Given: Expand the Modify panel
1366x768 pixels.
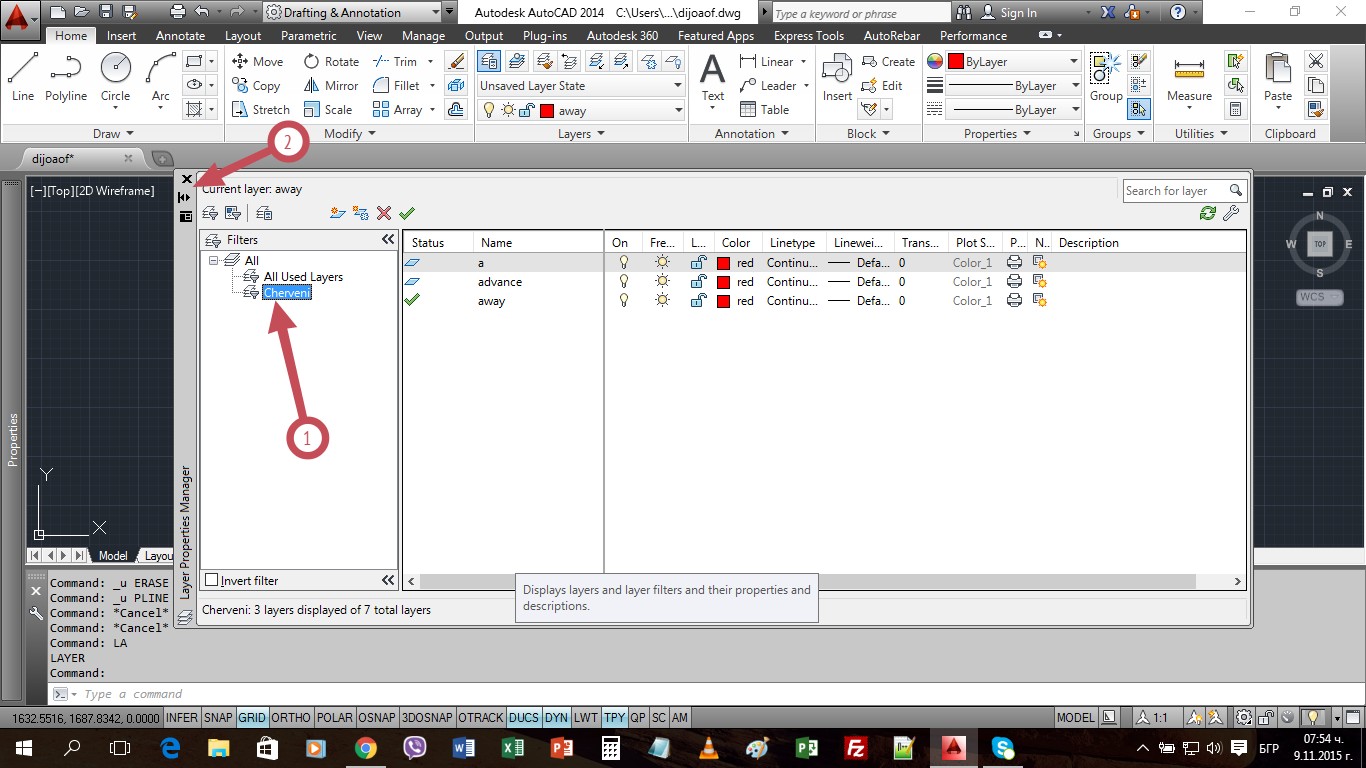Looking at the screenshot, I should point(350,133).
